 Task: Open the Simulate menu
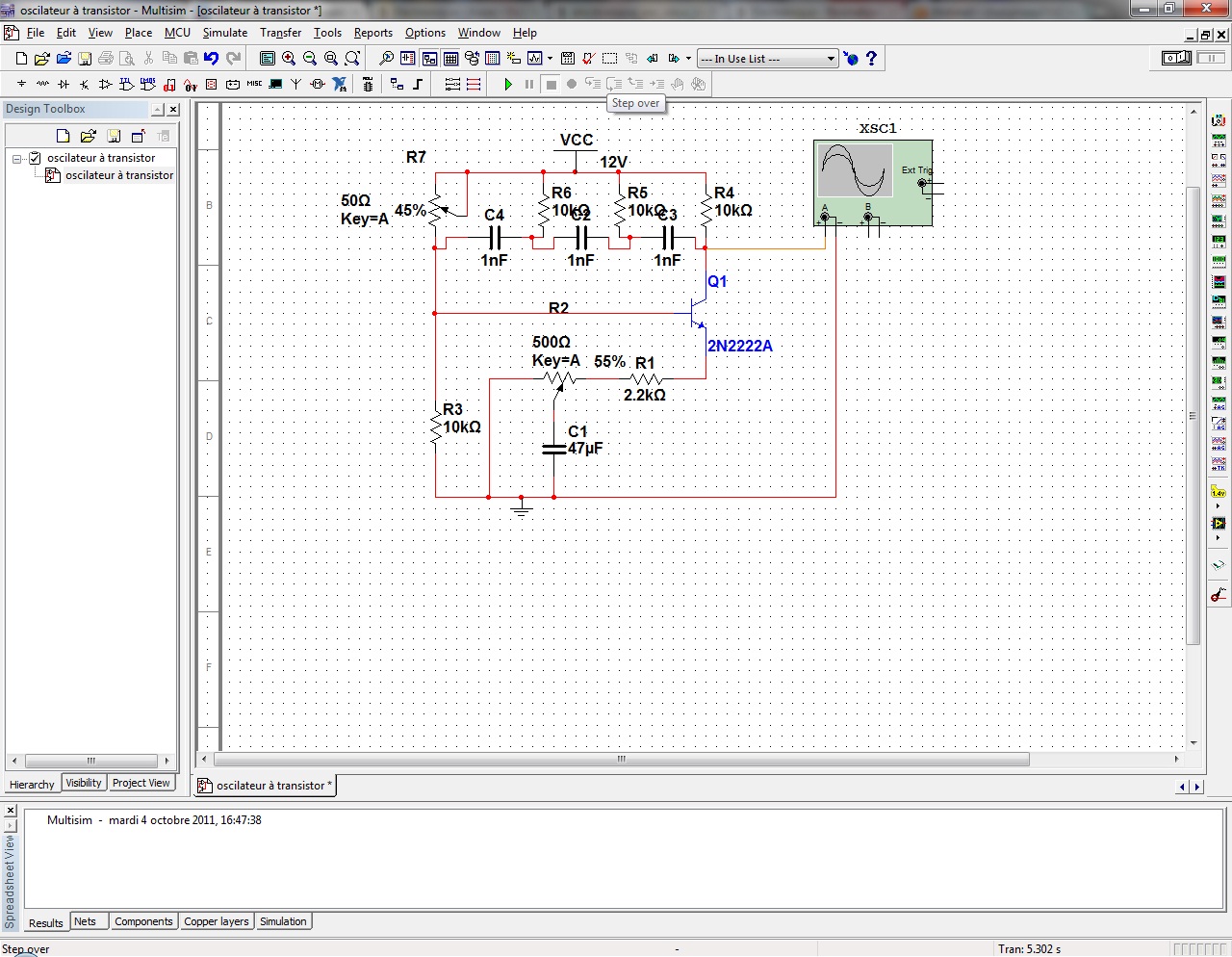[x=224, y=33]
